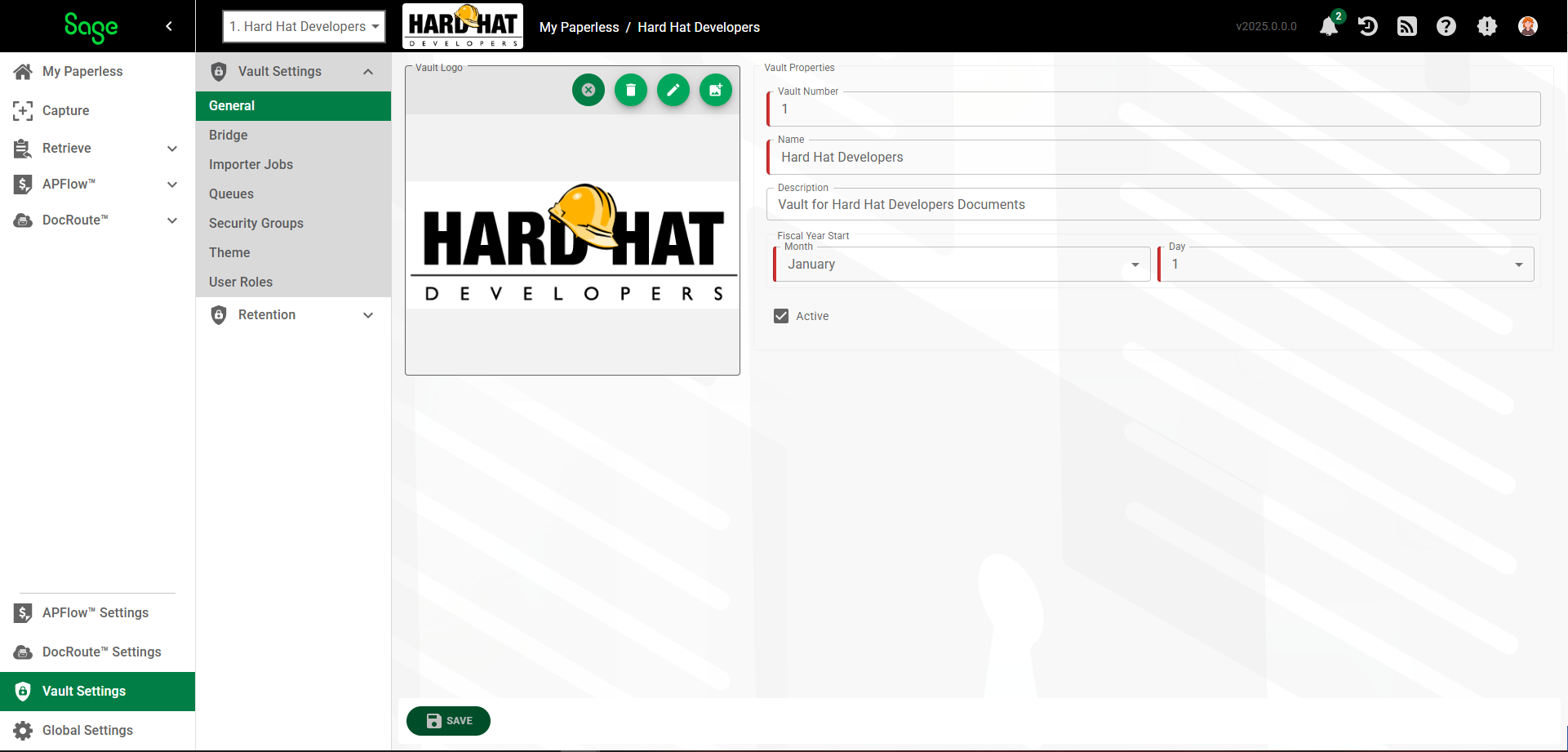Open Security Groups
The height and width of the screenshot is (752, 1568).
click(293, 224)
